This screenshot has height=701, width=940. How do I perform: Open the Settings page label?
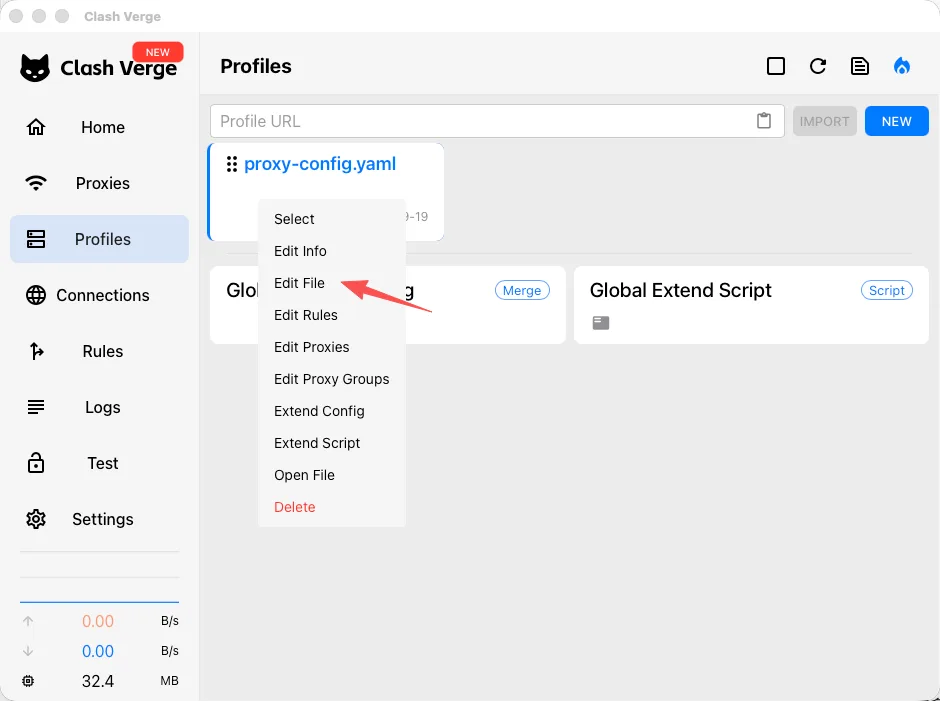click(x=103, y=519)
